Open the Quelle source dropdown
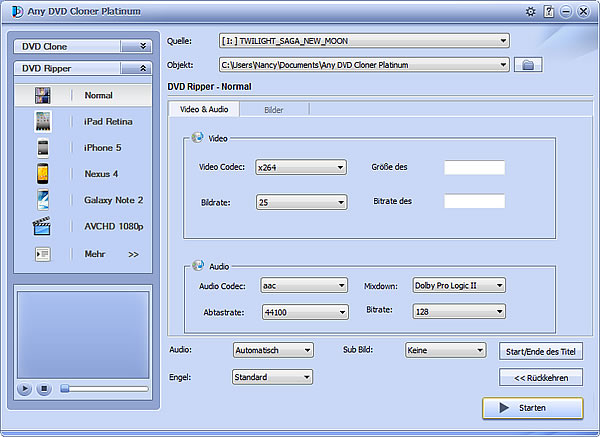The width and height of the screenshot is (600, 437). [364, 41]
